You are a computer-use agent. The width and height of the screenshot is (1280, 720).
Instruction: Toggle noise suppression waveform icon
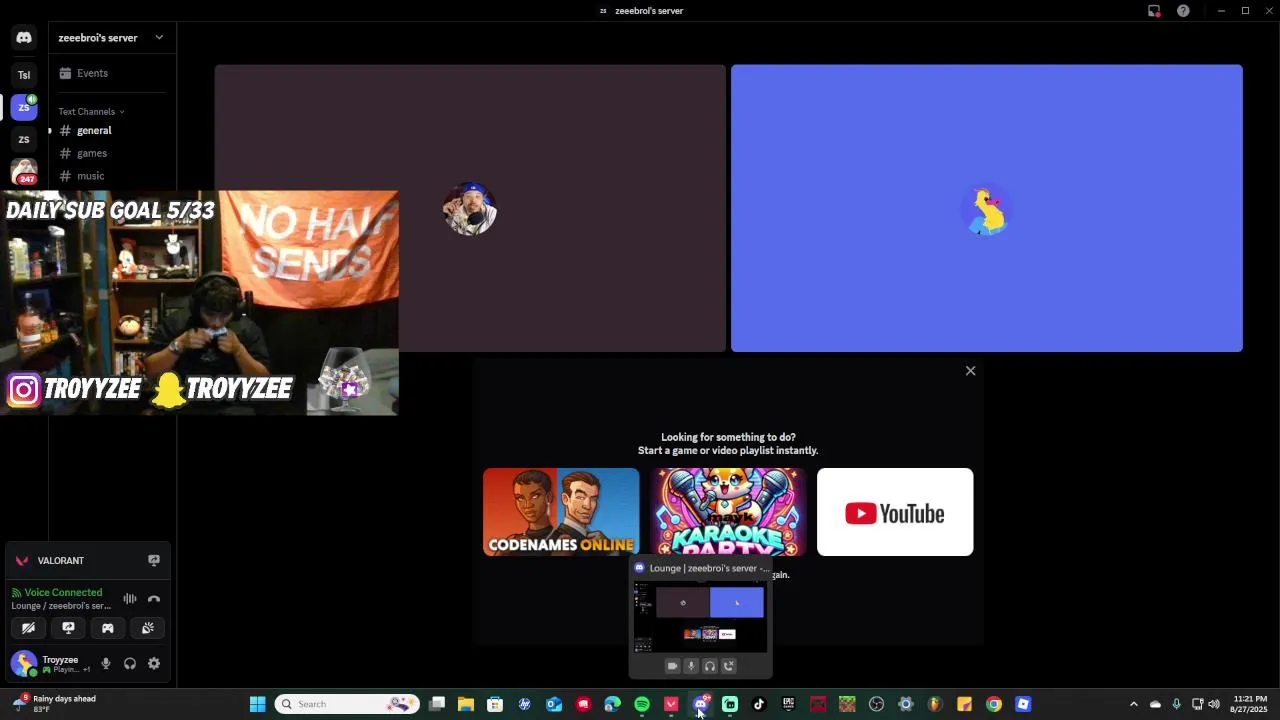(x=130, y=599)
